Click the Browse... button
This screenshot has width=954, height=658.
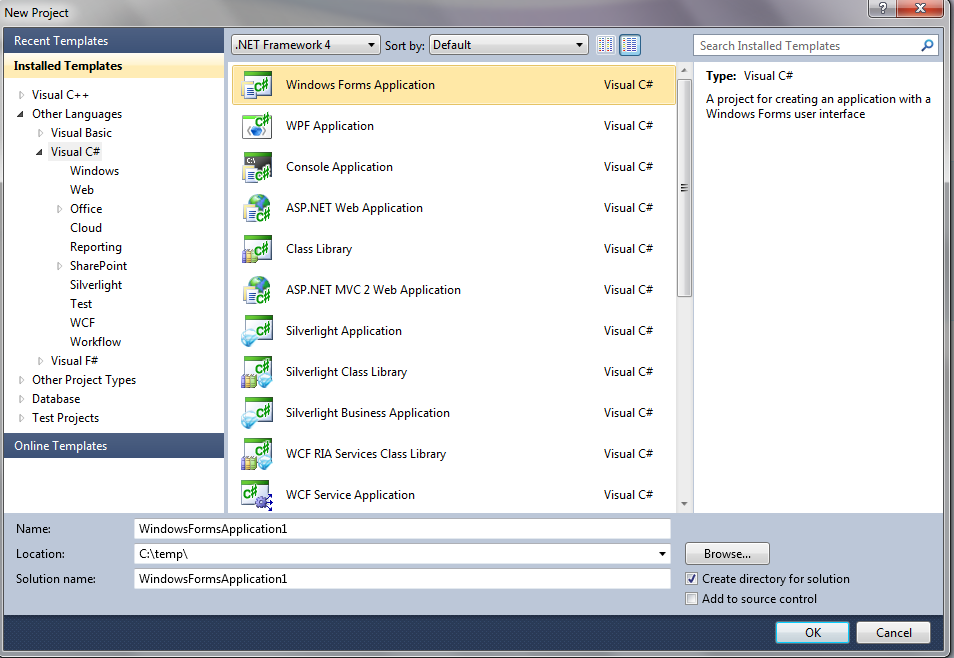click(x=727, y=554)
